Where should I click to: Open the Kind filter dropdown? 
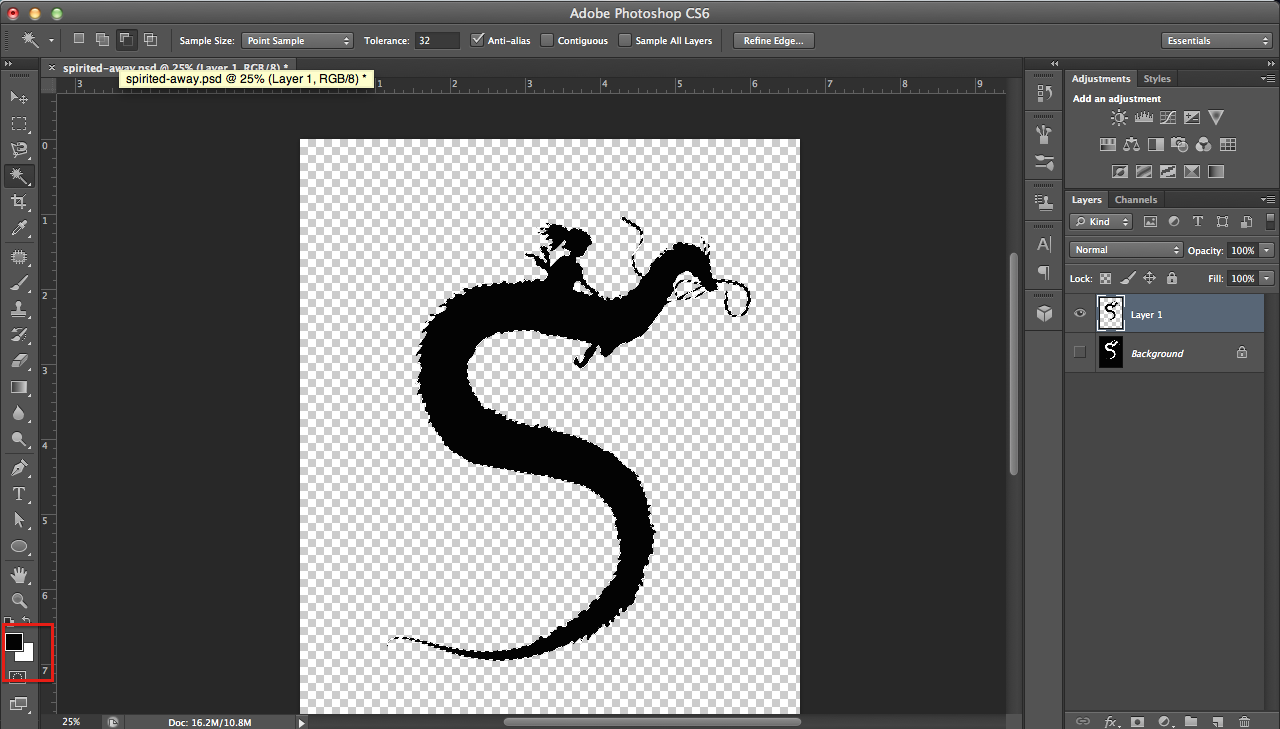pos(1101,222)
